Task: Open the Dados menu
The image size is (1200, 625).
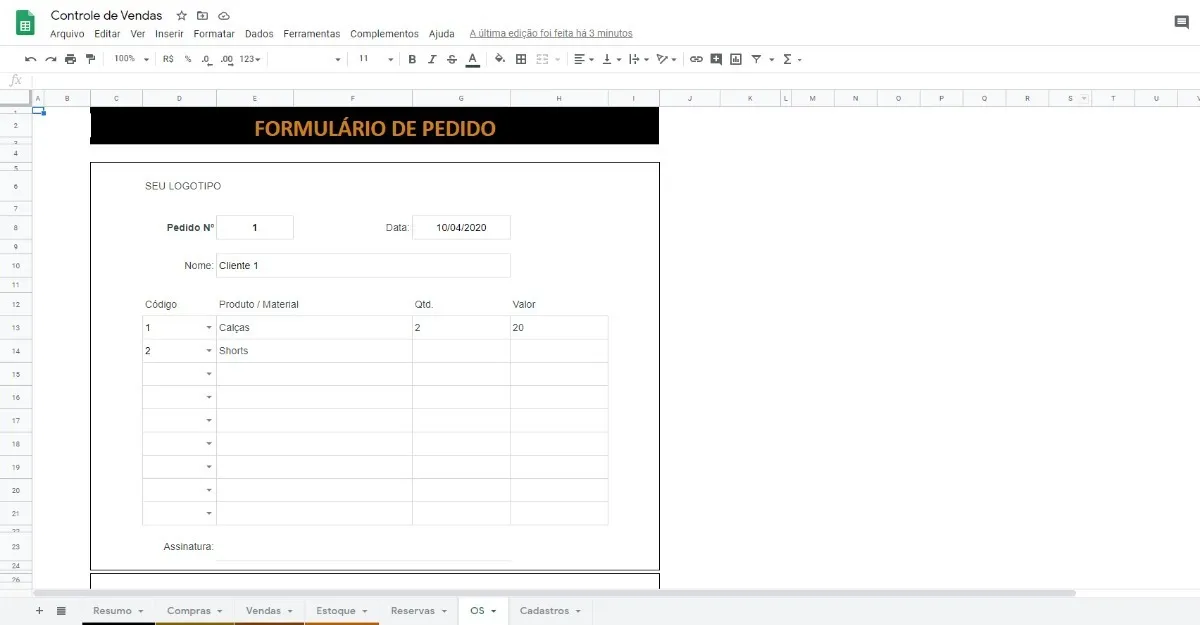Action: pyautogui.click(x=259, y=33)
